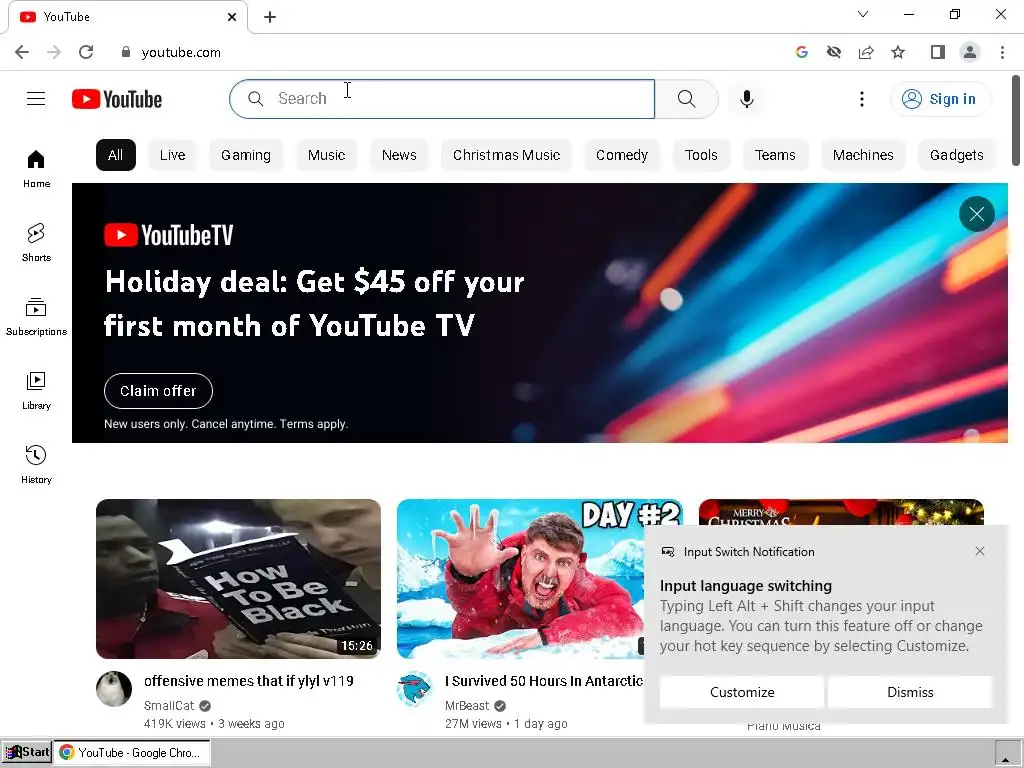The image size is (1024, 768).
Task: Click the crossed-eye tracking protection icon
Action: 834,52
